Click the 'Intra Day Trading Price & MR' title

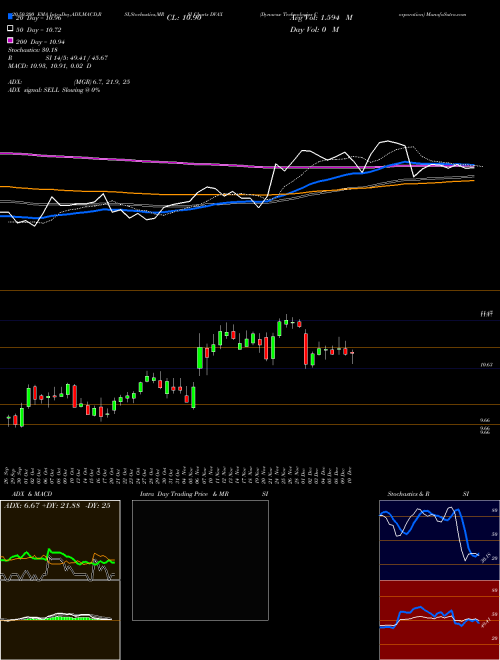coord(184,494)
